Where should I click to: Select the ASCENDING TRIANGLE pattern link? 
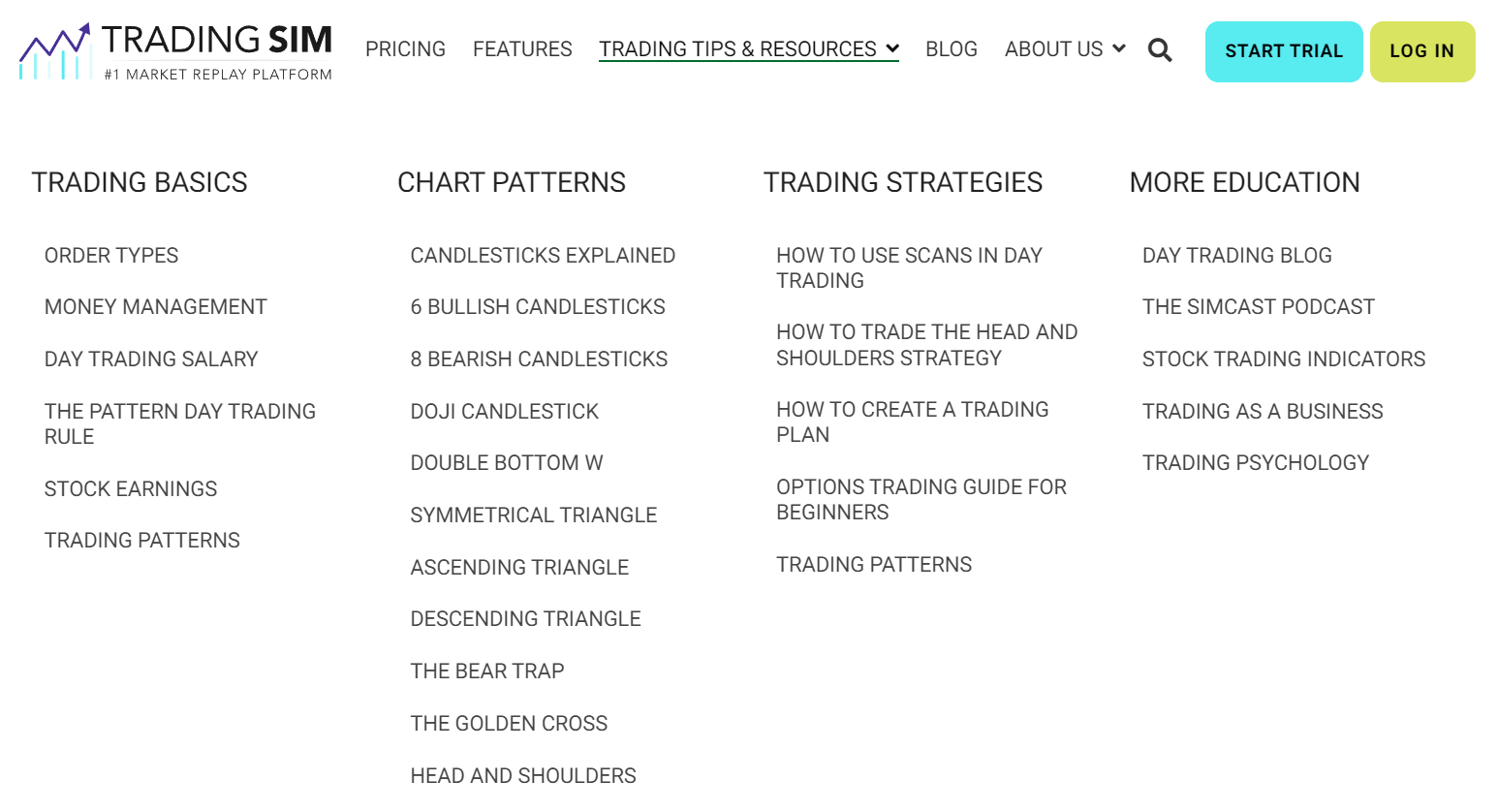click(x=519, y=567)
